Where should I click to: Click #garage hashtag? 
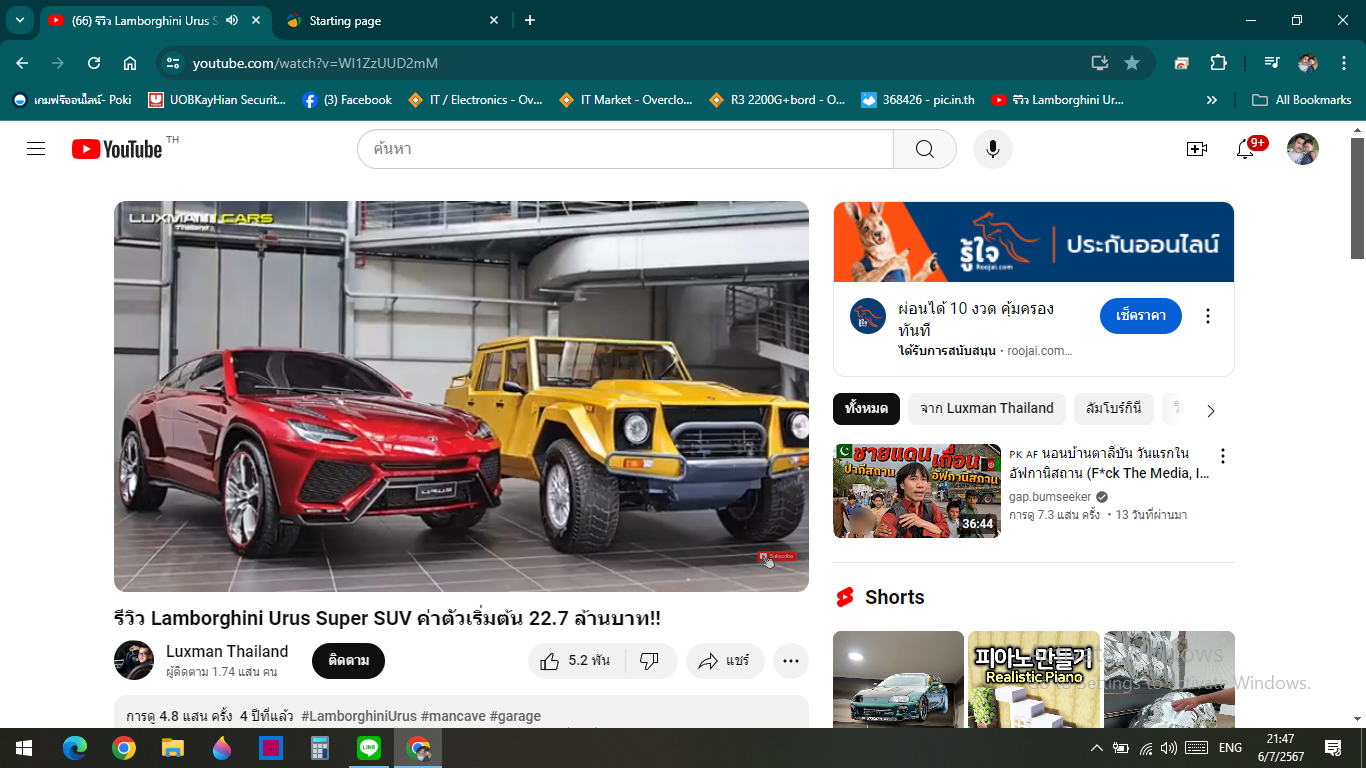click(x=515, y=716)
